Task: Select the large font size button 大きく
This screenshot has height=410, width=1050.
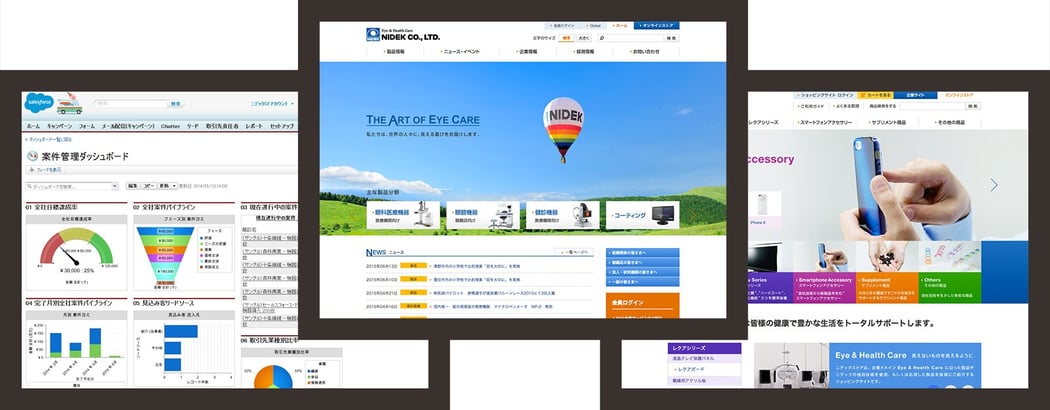Action: coord(583,38)
